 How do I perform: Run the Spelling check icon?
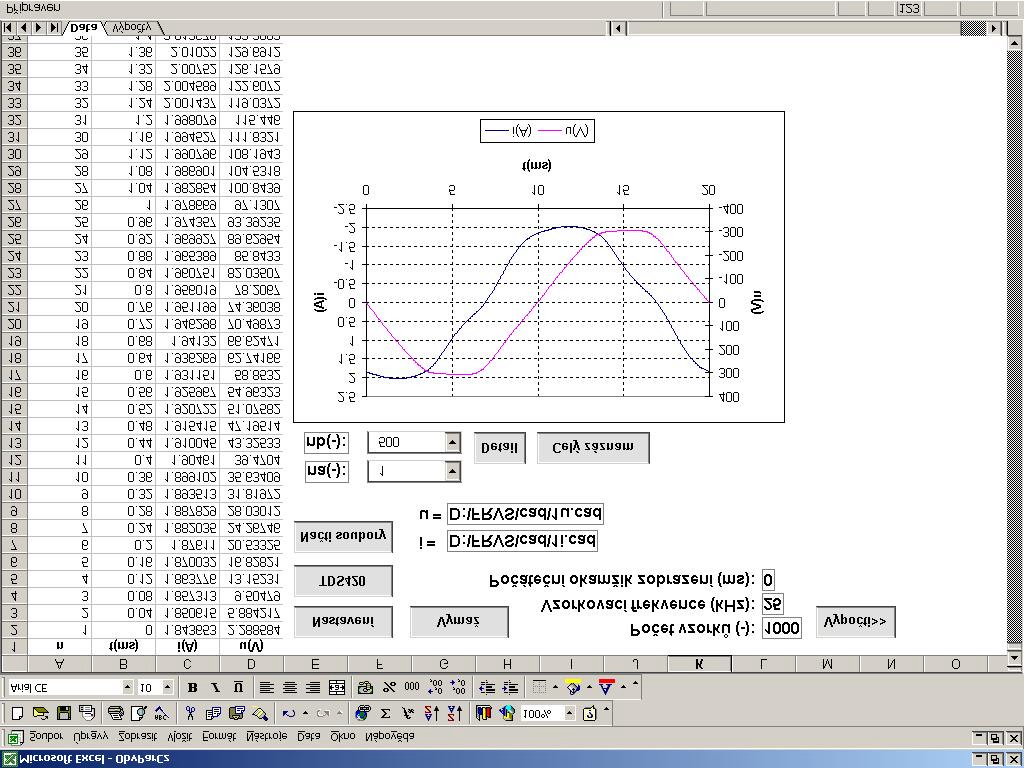click(161, 713)
